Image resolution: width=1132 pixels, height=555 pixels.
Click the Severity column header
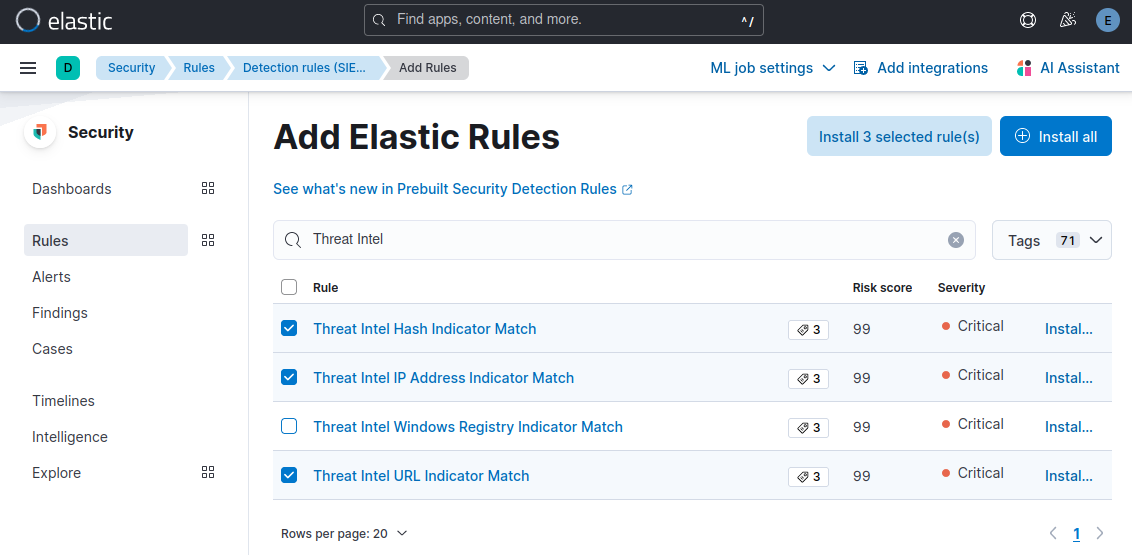pos(961,287)
